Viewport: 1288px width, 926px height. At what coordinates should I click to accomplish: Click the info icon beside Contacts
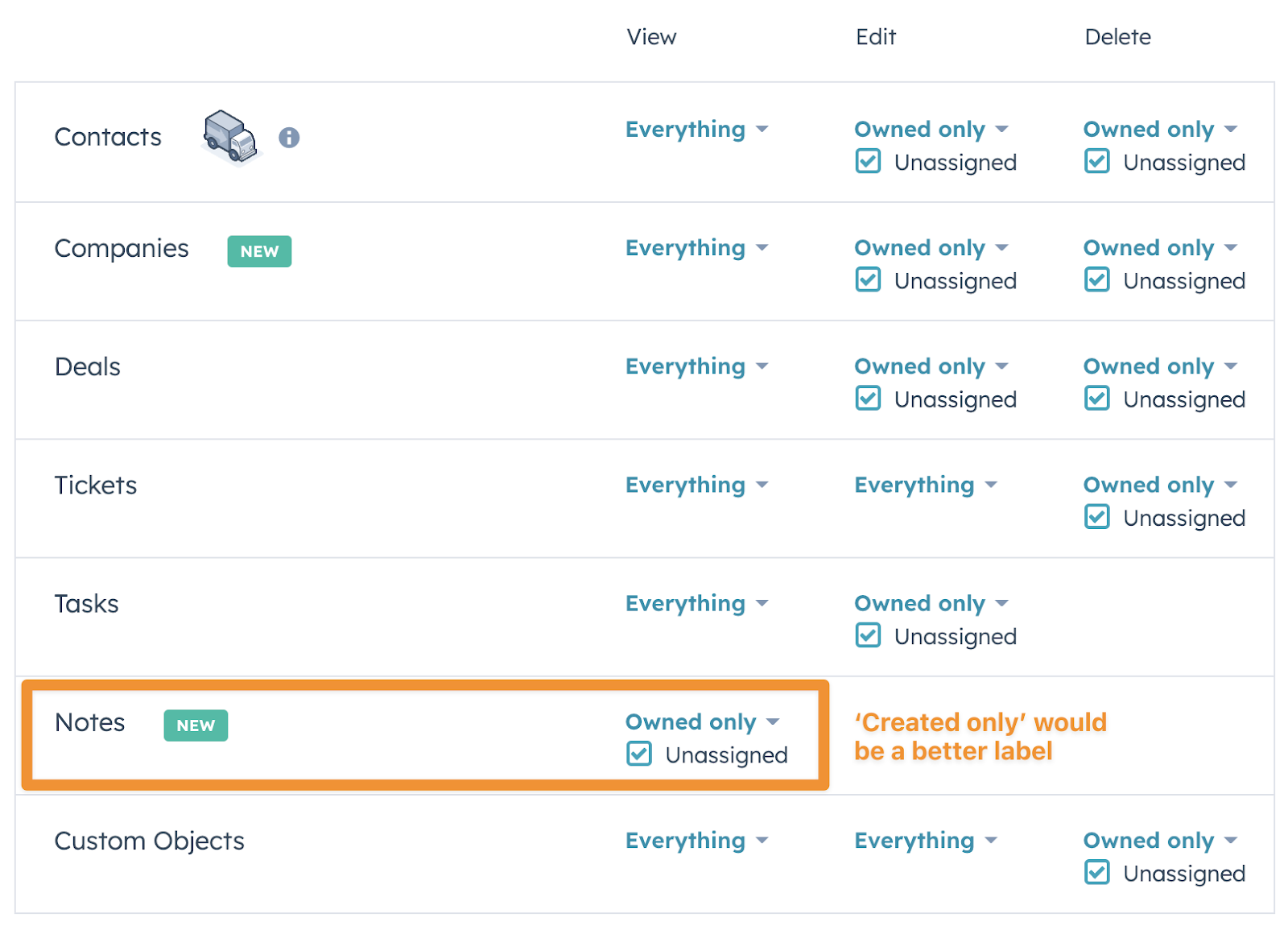point(289,138)
